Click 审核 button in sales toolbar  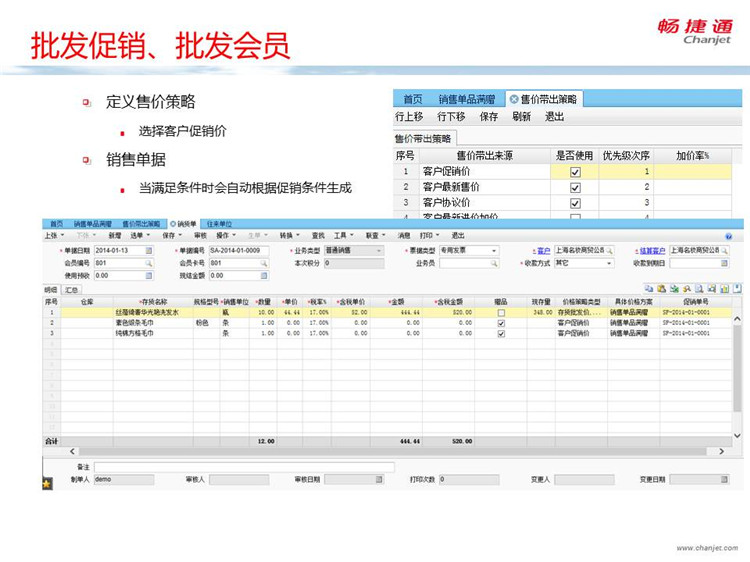(200, 236)
